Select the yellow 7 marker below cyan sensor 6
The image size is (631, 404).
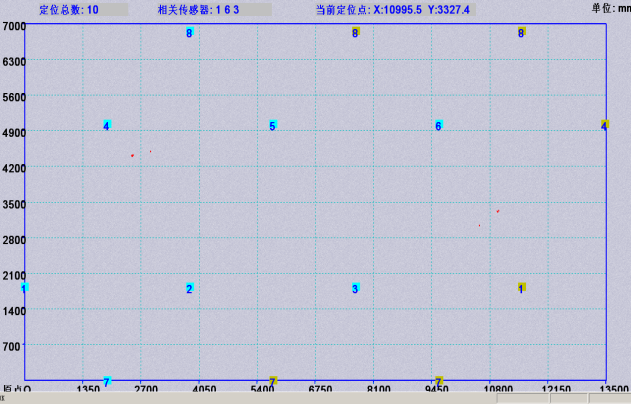click(x=439, y=382)
